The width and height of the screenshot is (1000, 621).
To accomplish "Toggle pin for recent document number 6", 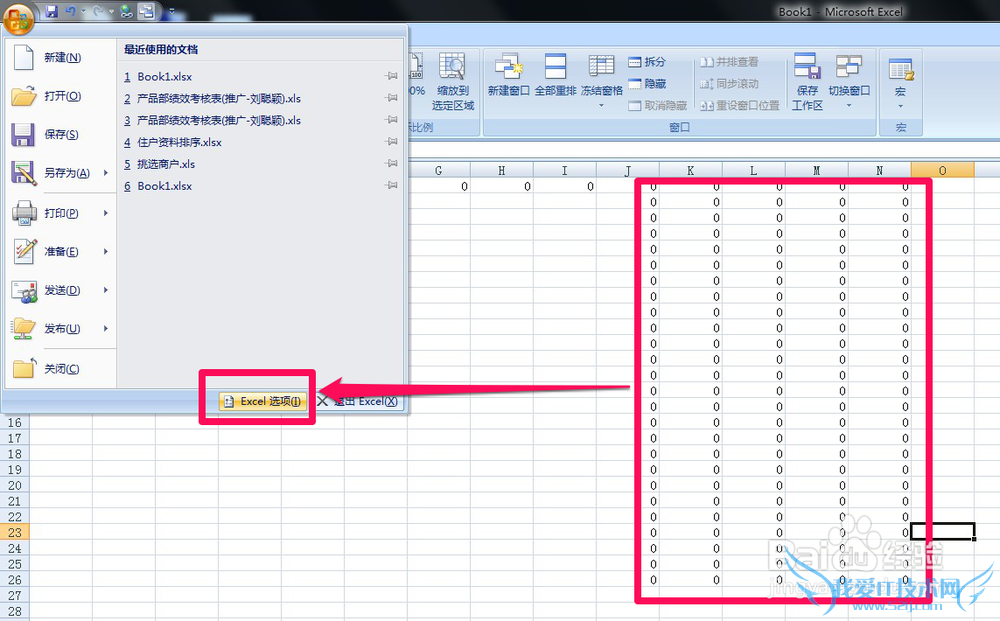I will coord(392,185).
